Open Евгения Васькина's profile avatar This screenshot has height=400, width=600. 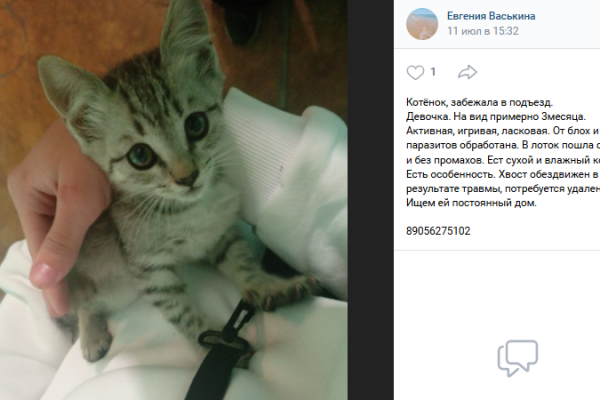pyautogui.click(x=422, y=24)
